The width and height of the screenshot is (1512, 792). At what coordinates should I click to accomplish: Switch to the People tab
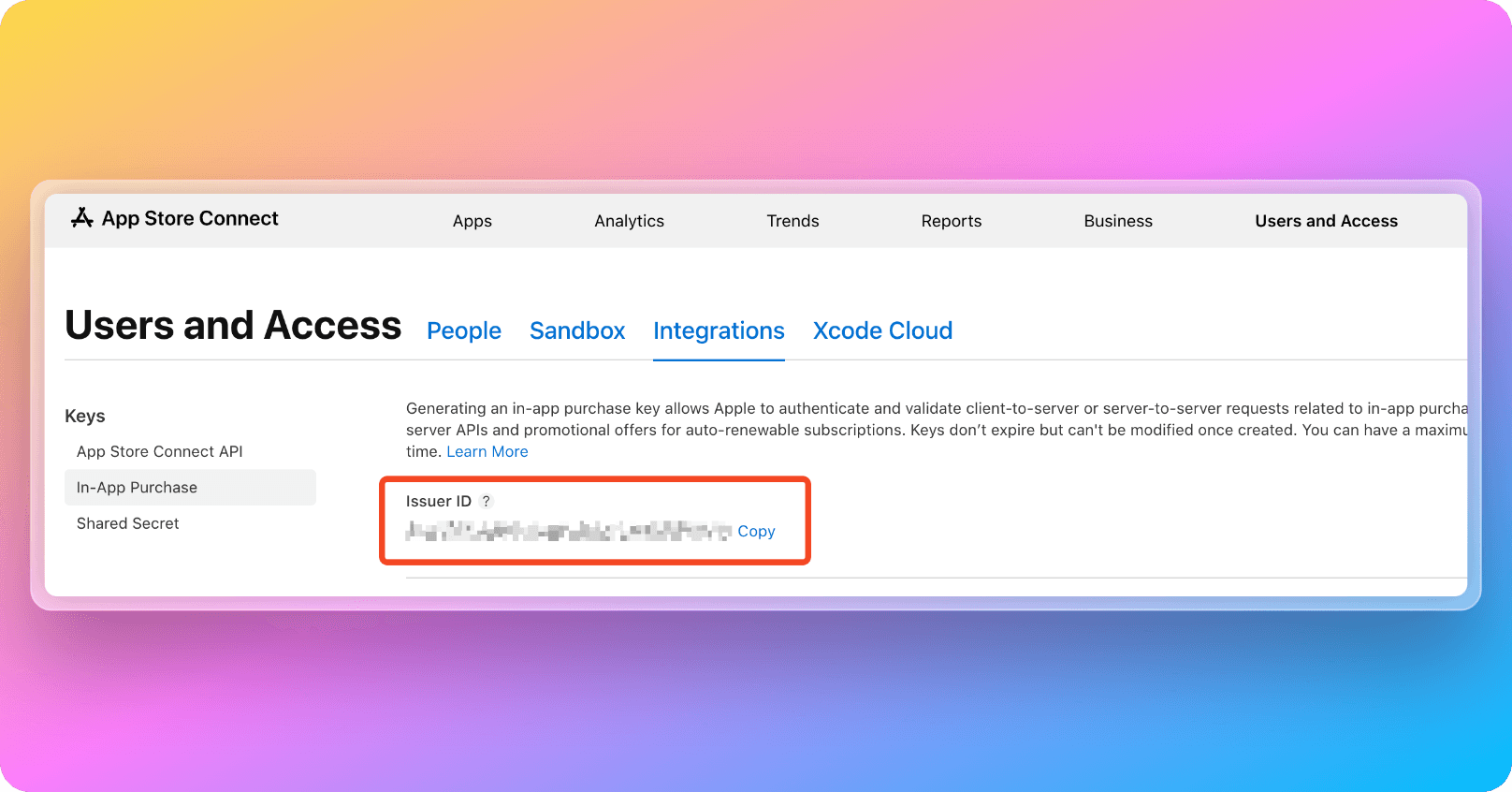(x=464, y=330)
